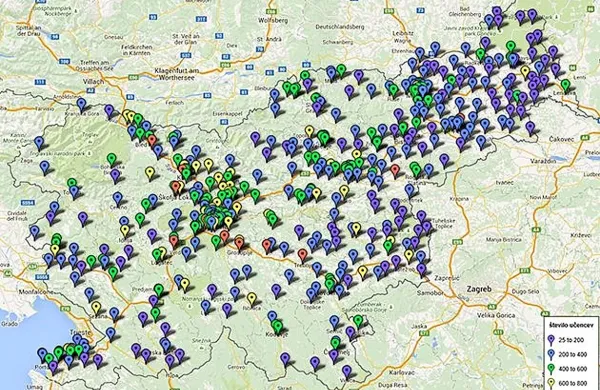Click the yellow legend marker 600 to 800
Viewport: 600px width, 390px height.
coord(551,383)
